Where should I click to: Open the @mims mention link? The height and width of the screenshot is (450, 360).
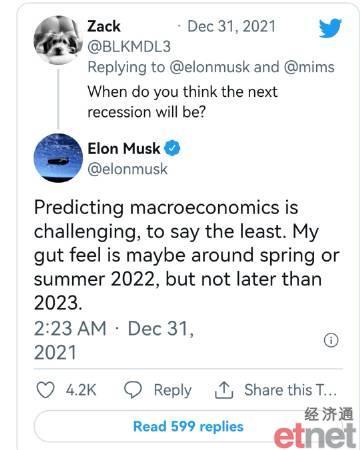point(309,67)
